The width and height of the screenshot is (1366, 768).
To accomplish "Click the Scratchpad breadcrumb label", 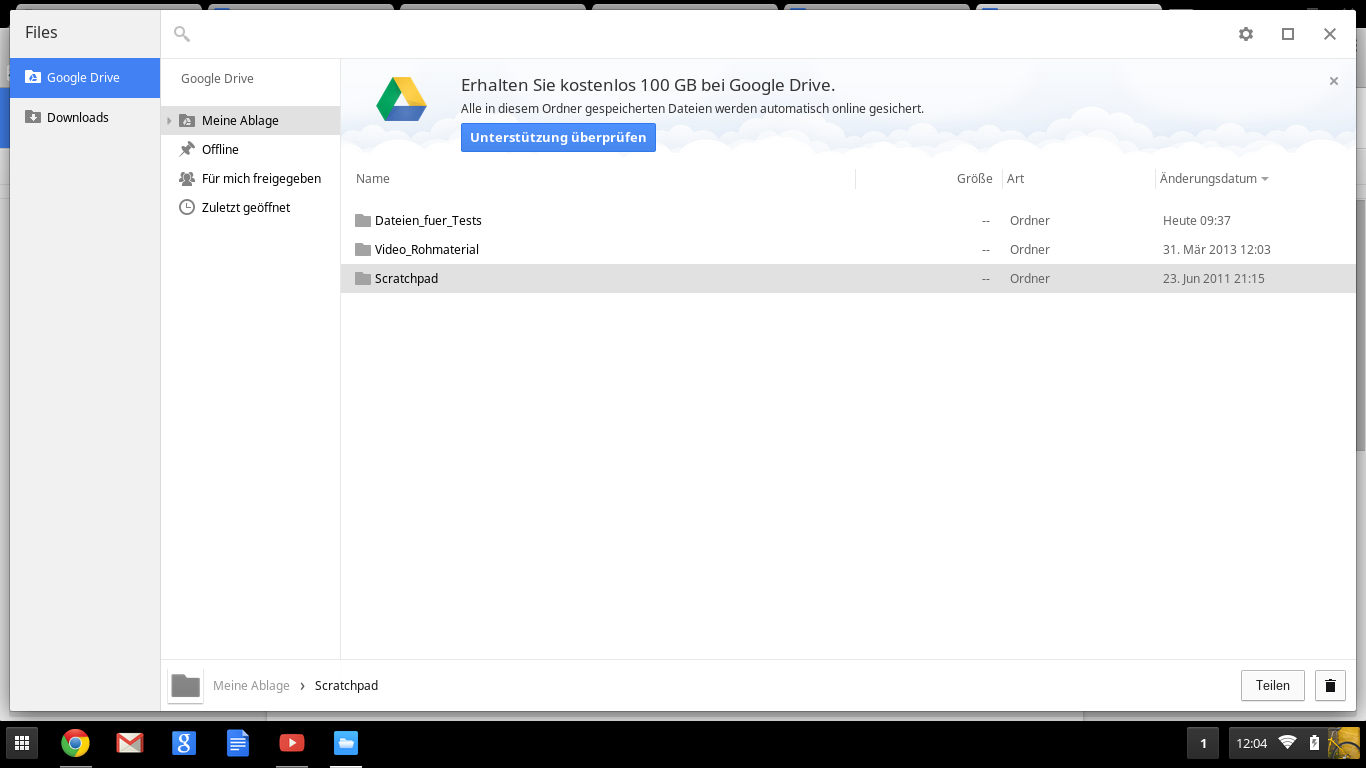I will click(346, 685).
